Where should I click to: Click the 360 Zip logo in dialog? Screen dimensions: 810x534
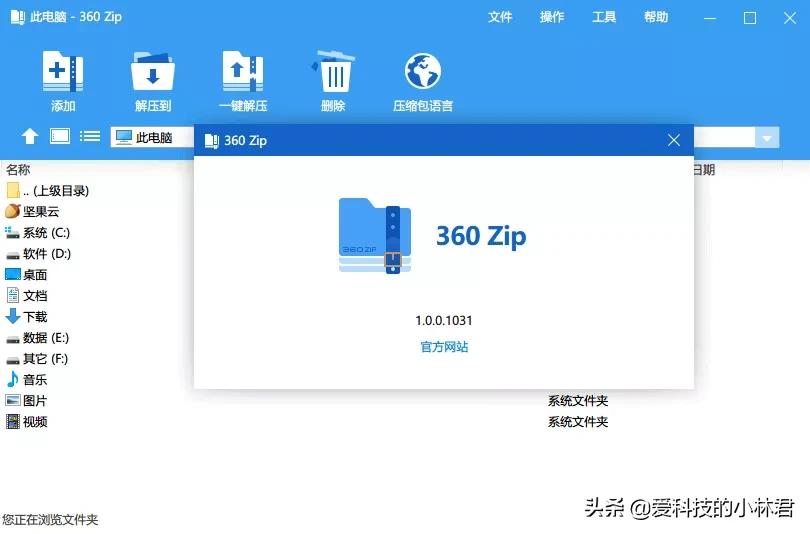[375, 236]
